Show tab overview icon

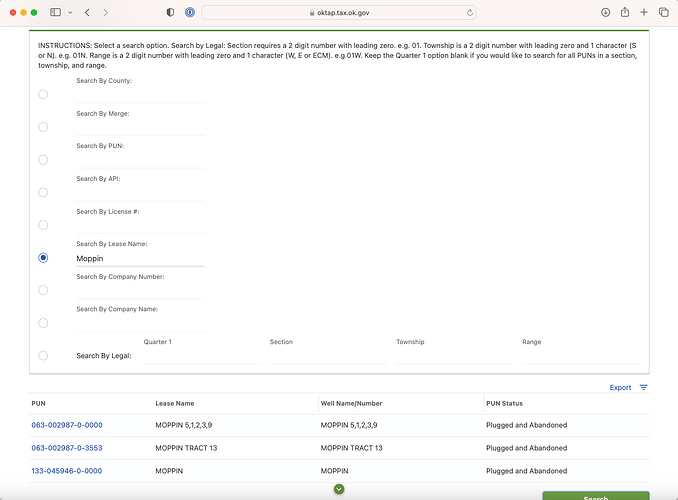pyautogui.click(x=663, y=13)
